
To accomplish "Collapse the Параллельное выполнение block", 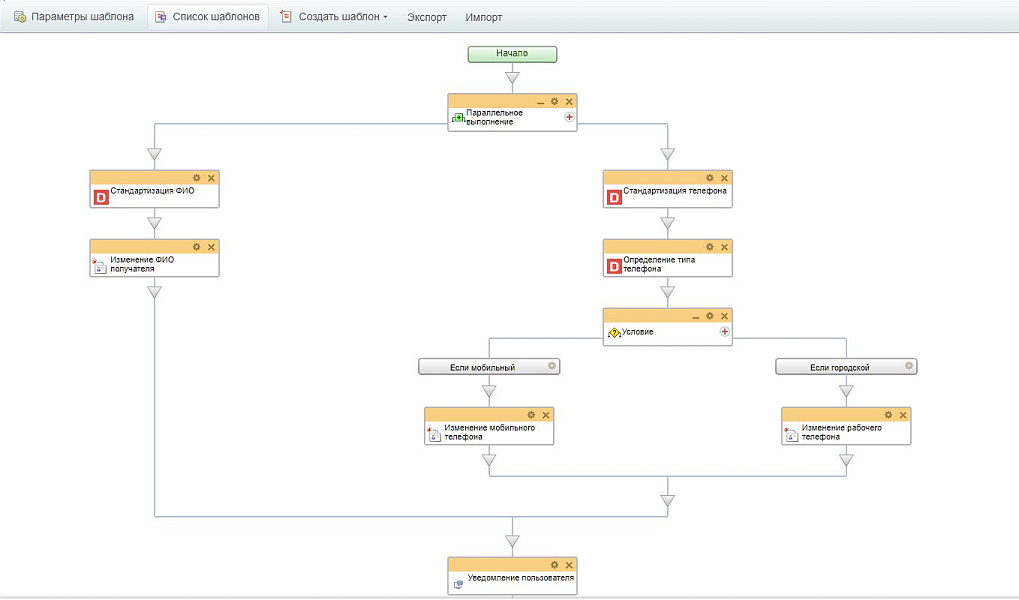I will pos(541,102).
